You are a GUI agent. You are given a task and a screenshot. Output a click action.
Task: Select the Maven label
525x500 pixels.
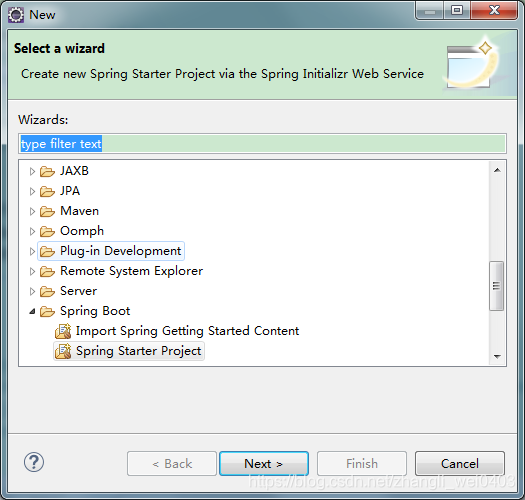(80, 211)
